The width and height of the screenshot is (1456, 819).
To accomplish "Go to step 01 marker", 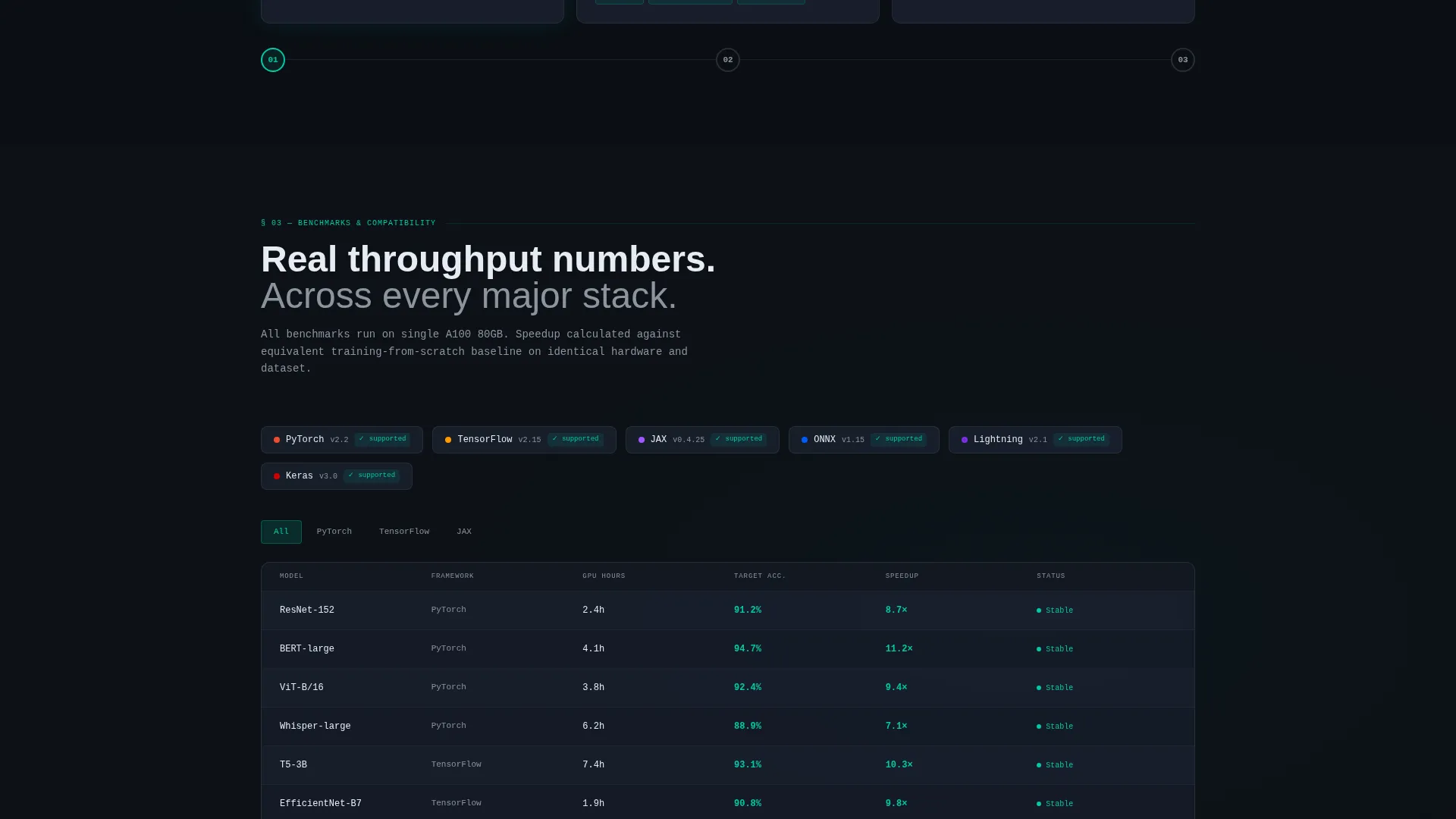I will pos(273,60).
